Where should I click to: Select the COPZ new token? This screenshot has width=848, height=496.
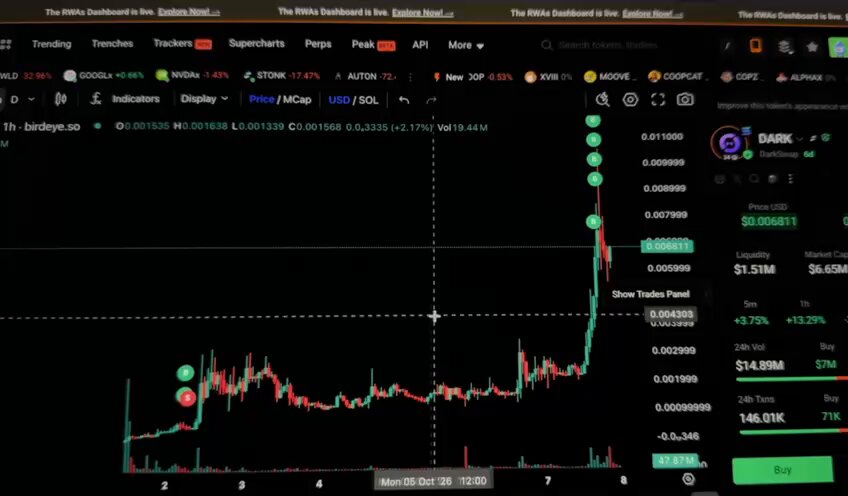pos(740,77)
